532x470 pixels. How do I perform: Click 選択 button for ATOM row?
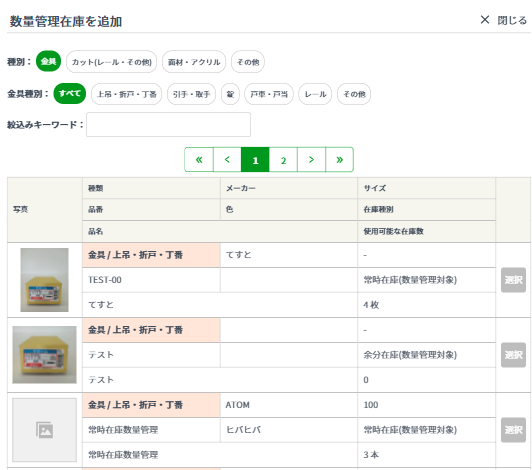click(x=513, y=430)
